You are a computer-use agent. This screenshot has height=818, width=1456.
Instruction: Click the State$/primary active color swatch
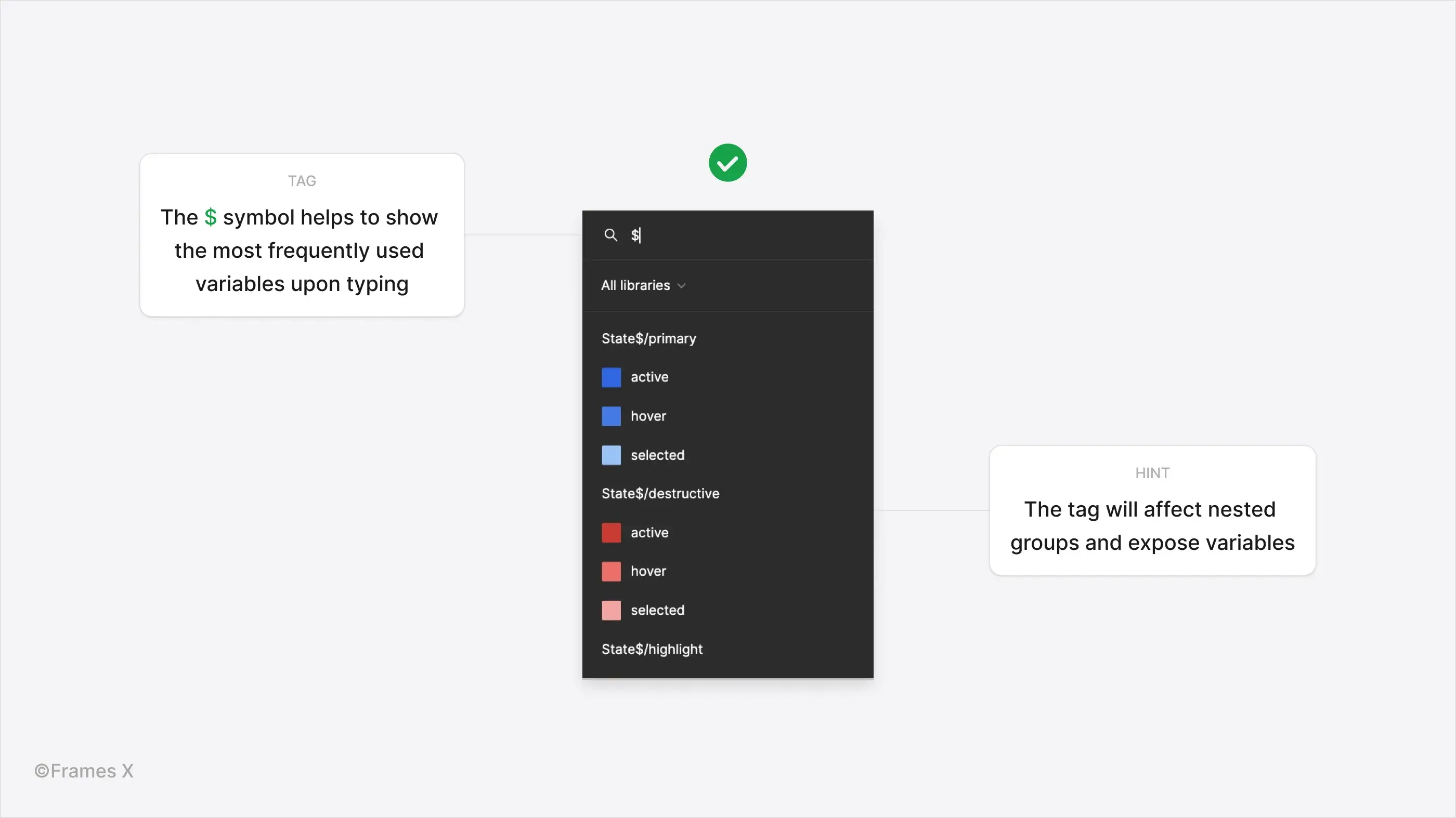[x=611, y=377]
